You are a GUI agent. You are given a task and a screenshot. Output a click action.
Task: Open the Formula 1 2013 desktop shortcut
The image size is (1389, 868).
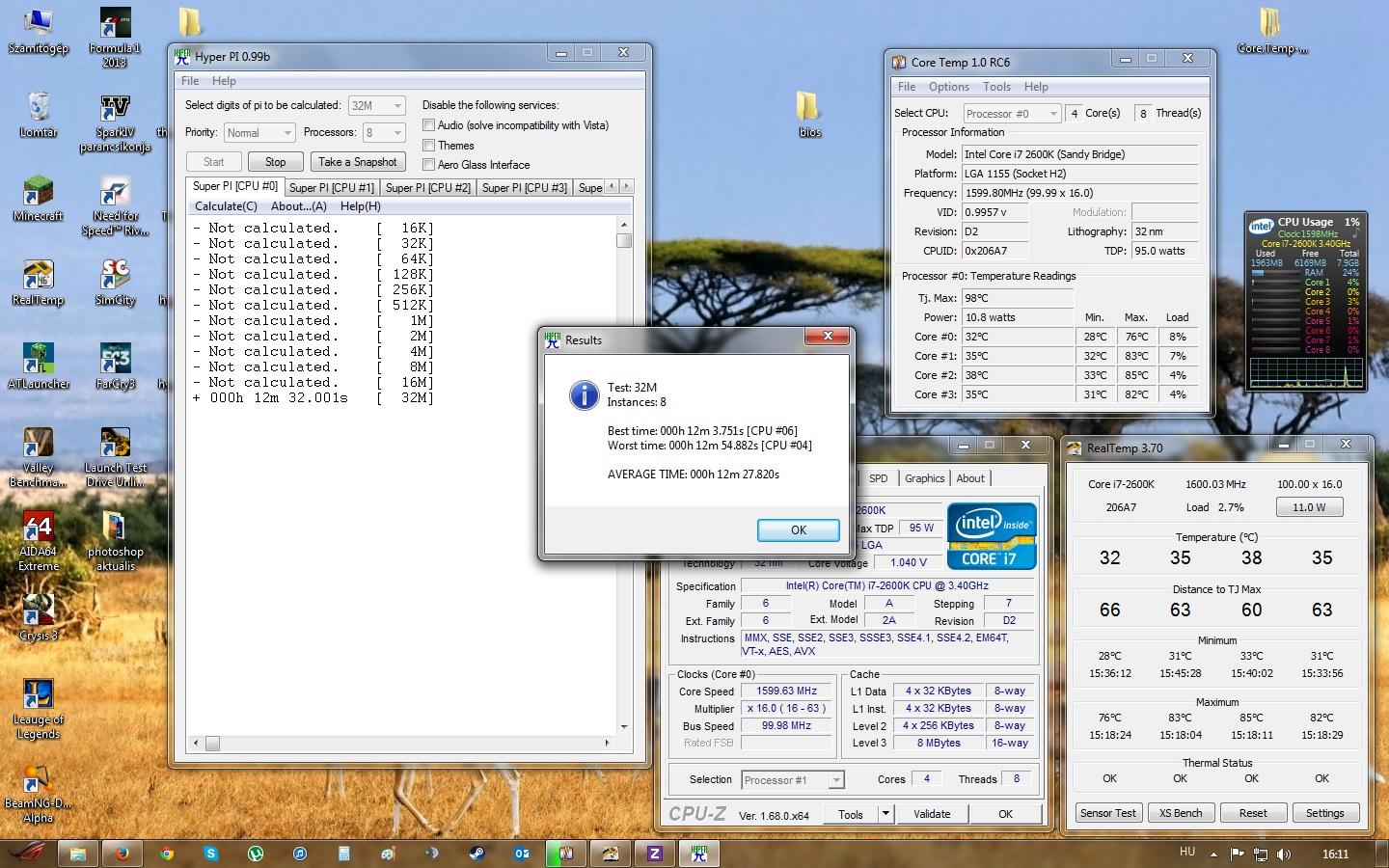115,37
